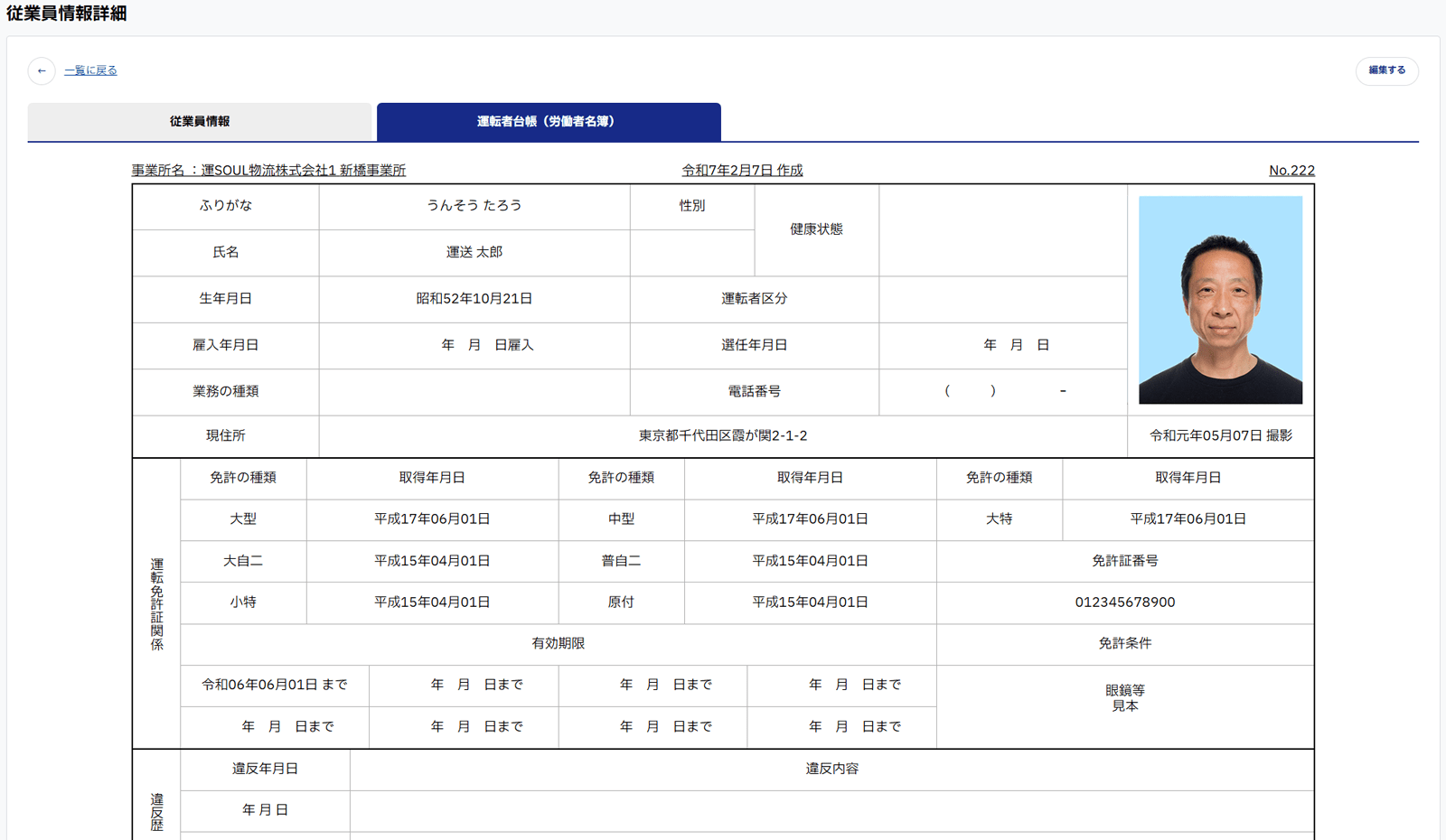
Task: Click the 大特 license type cell
Action: (999, 519)
